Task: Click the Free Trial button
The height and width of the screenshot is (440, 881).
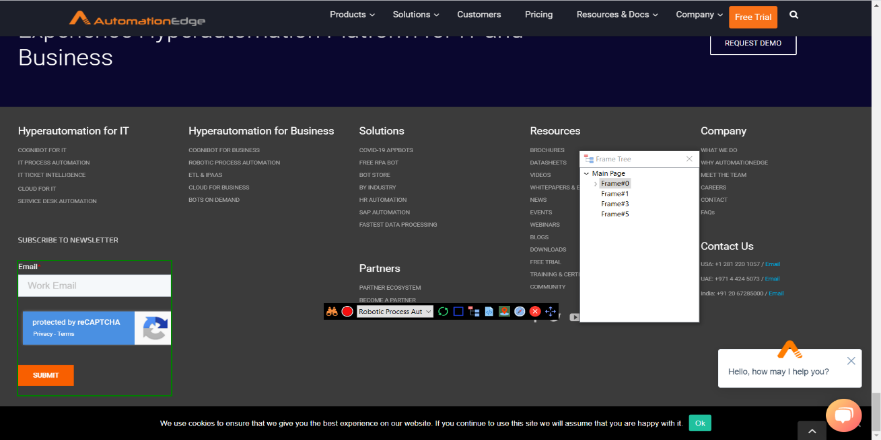Action: 753,17
